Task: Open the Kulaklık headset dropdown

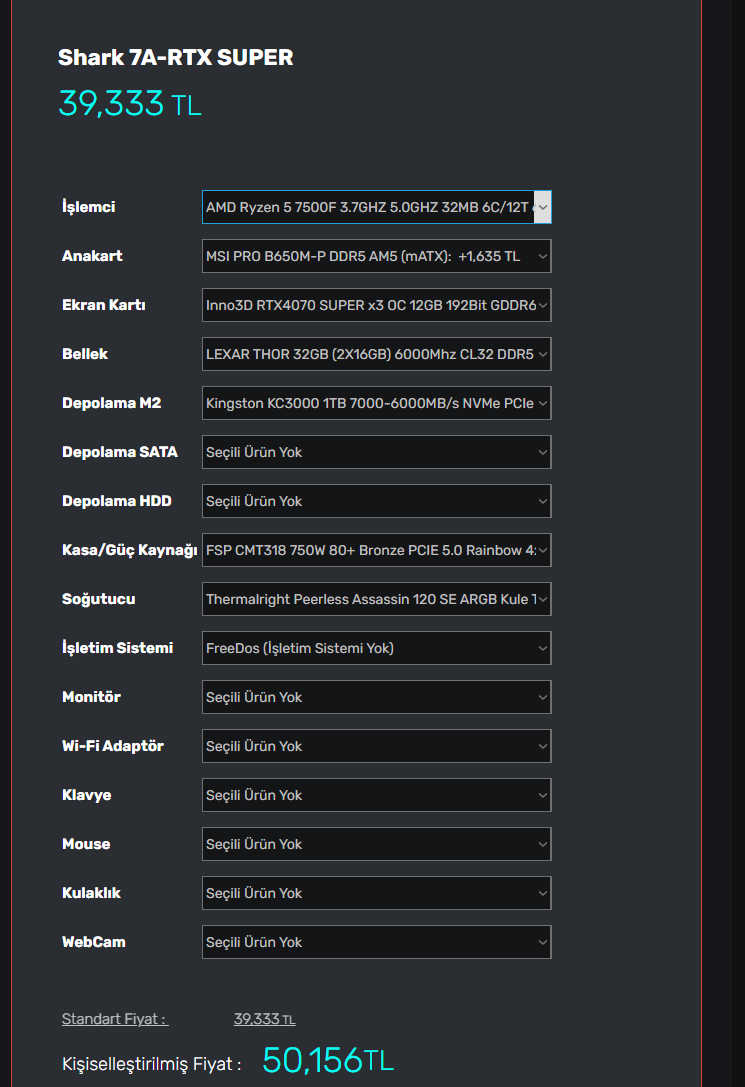Action: coord(376,893)
